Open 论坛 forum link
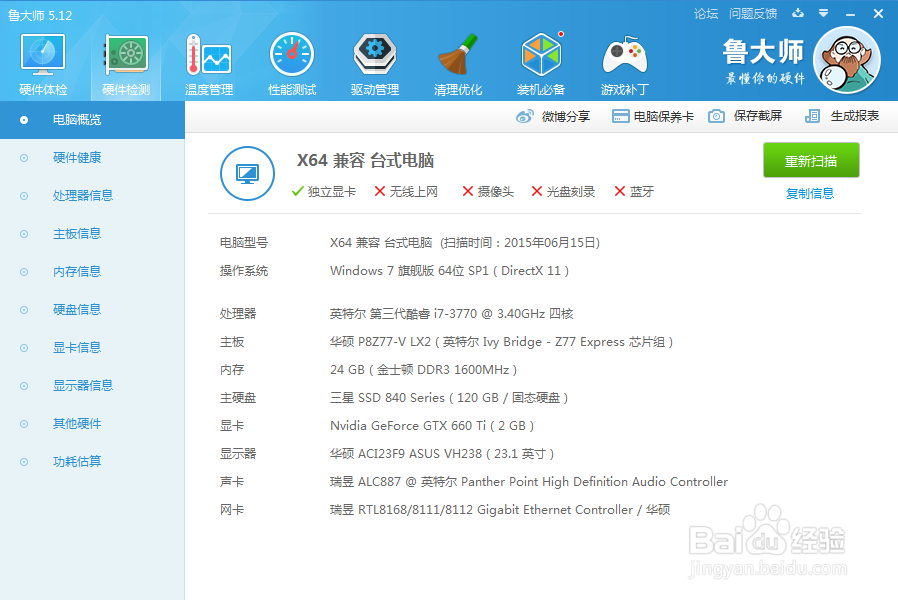The image size is (898, 600). (x=706, y=14)
